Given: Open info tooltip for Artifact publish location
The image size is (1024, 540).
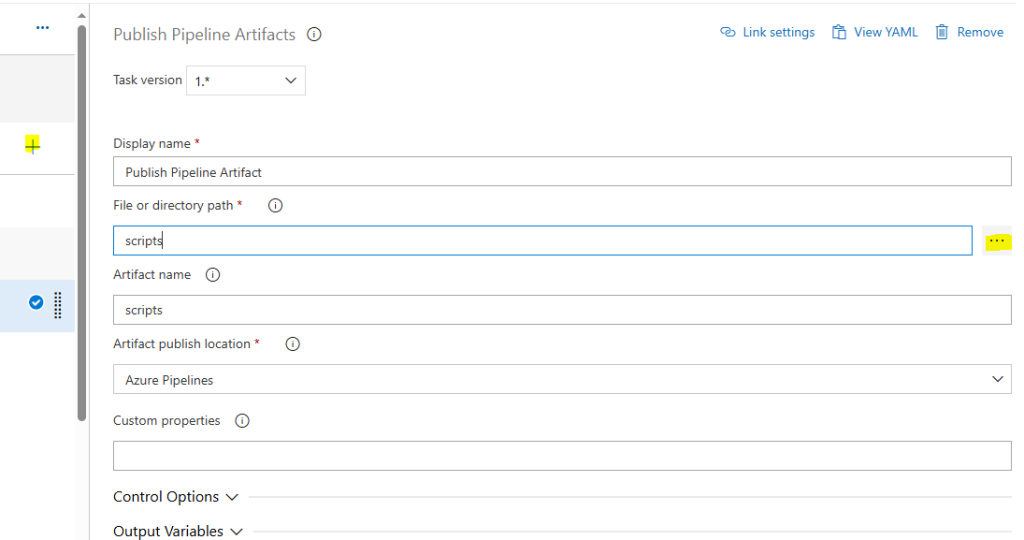Looking at the screenshot, I should 293,344.
